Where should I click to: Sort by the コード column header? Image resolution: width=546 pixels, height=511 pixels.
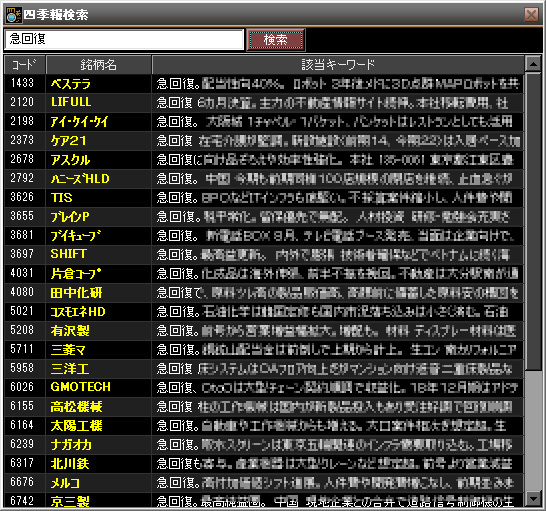coord(24,65)
